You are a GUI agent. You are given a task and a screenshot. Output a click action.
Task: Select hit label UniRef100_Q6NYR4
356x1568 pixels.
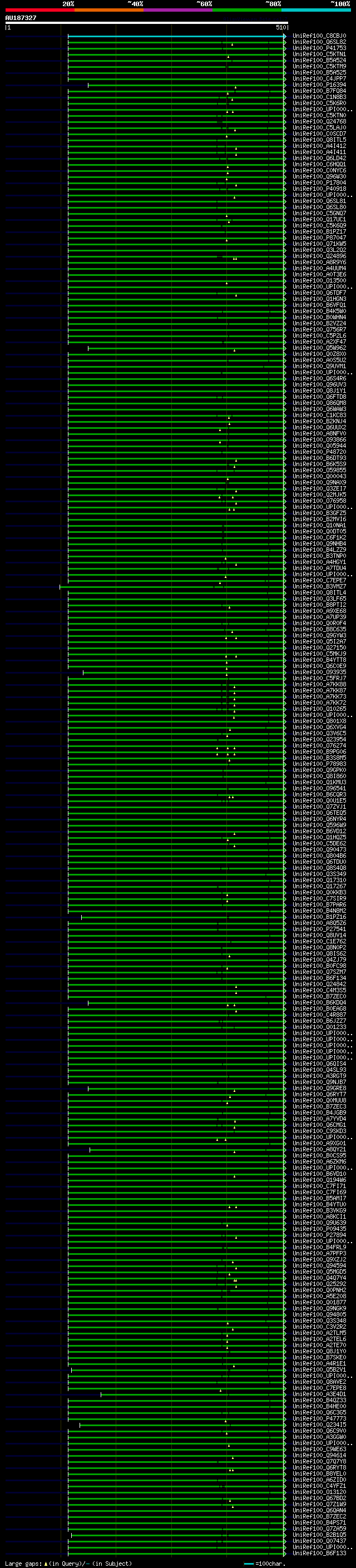[319, 819]
